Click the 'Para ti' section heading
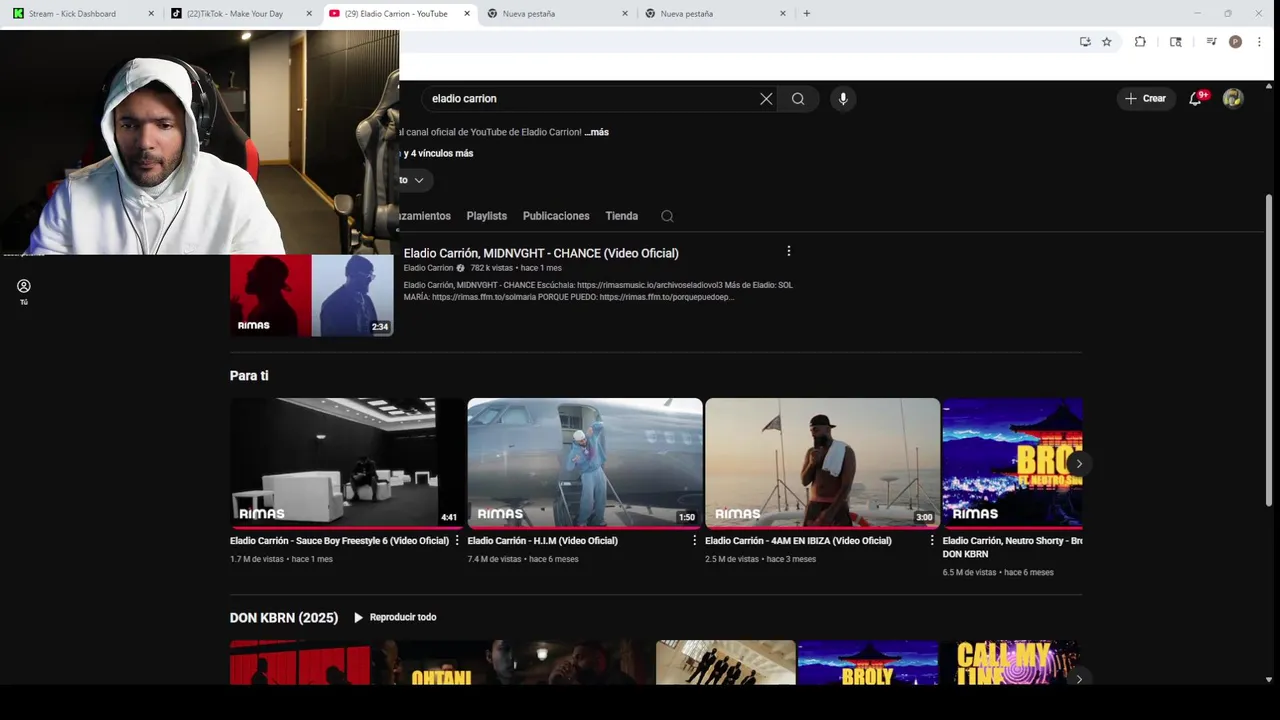Screen dimensions: 1280x720 pyautogui.click(x=249, y=376)
